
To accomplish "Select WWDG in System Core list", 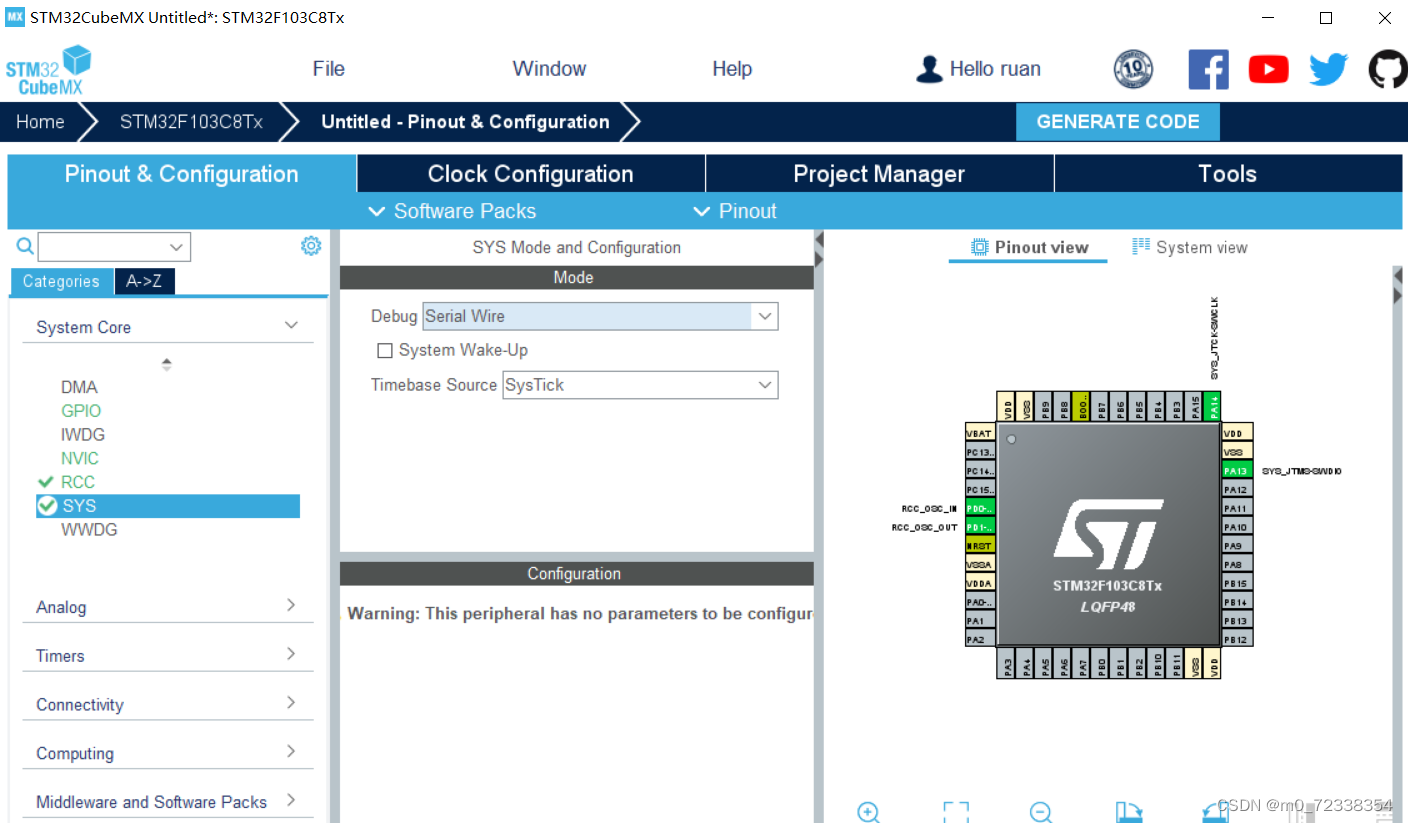I will pos(89,530).
